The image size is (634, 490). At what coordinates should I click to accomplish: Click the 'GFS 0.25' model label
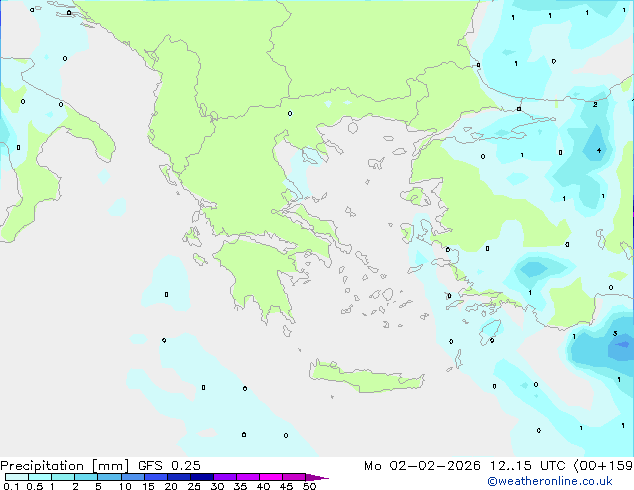(169, 466)
